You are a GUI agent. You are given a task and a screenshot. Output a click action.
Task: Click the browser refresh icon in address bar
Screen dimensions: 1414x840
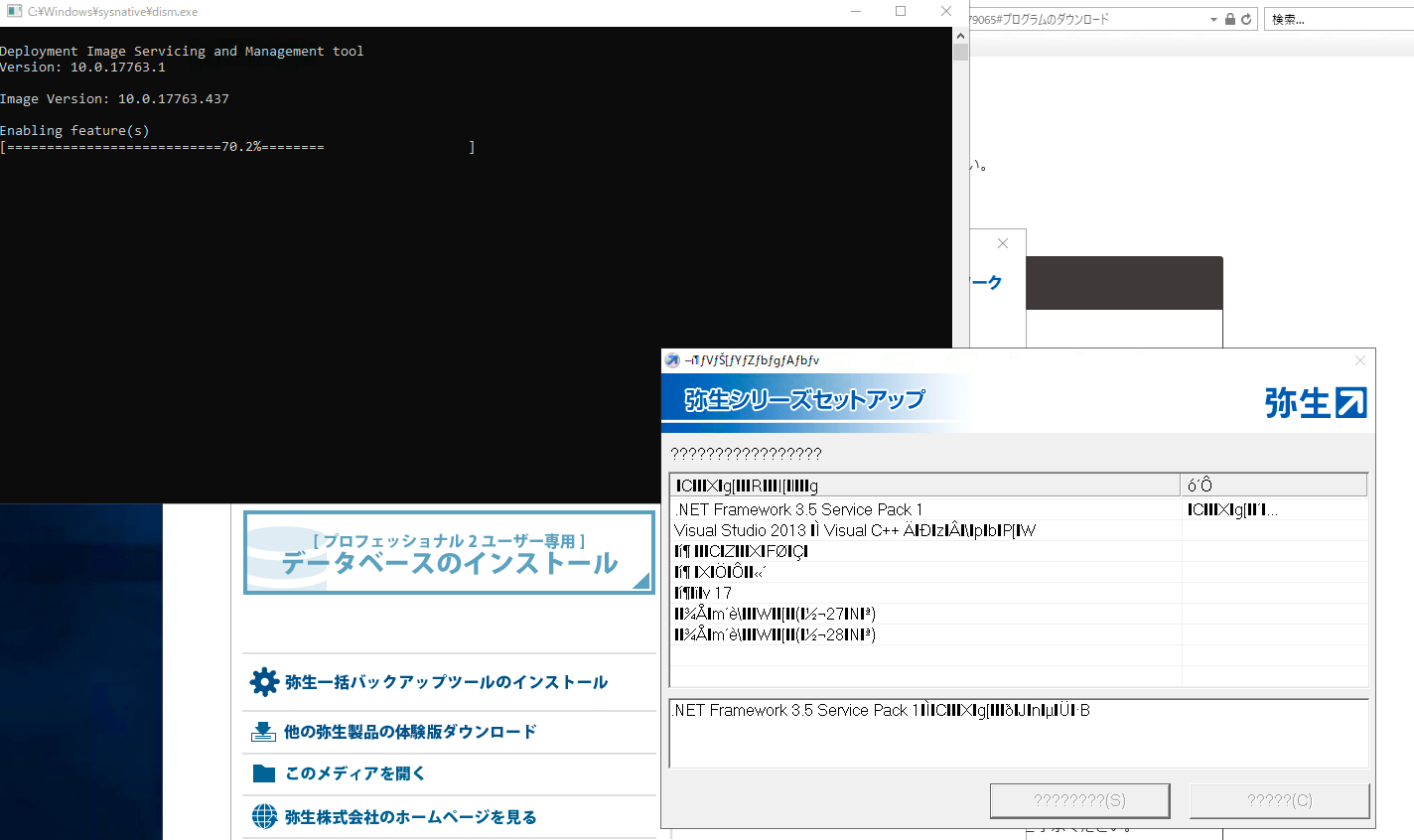pyautogui.click(x=1246, y=19)
